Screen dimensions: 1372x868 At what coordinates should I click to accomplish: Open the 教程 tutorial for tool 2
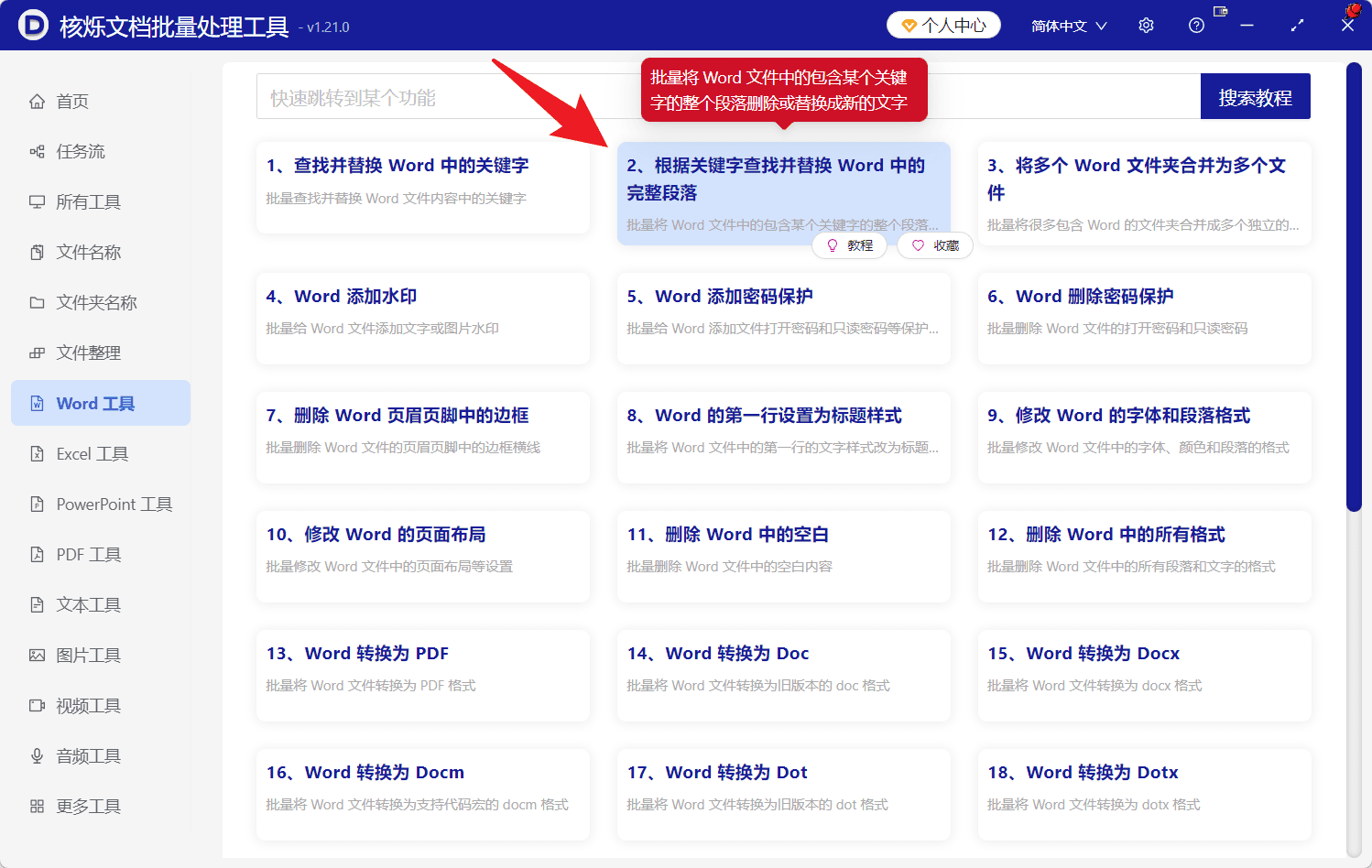tap(850, 245)
